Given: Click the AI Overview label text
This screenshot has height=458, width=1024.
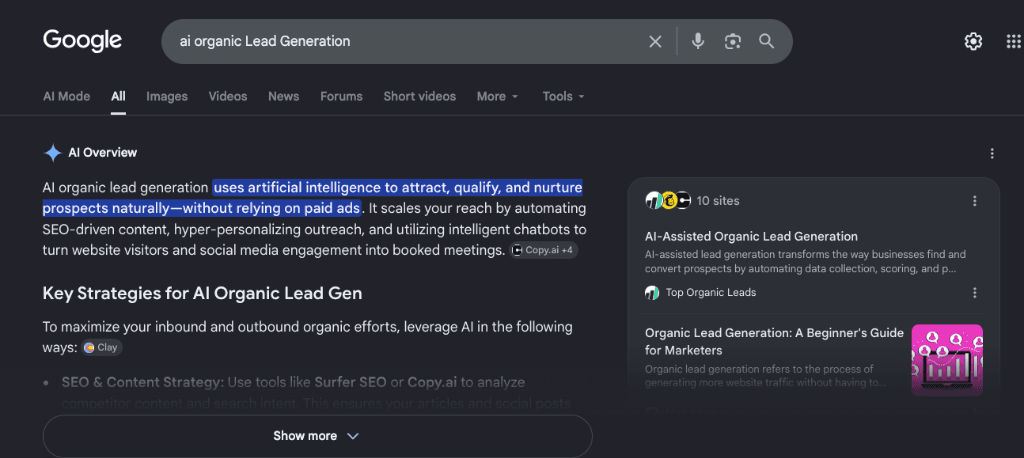Looking at the screenshot, I should (x=103, y=153).
